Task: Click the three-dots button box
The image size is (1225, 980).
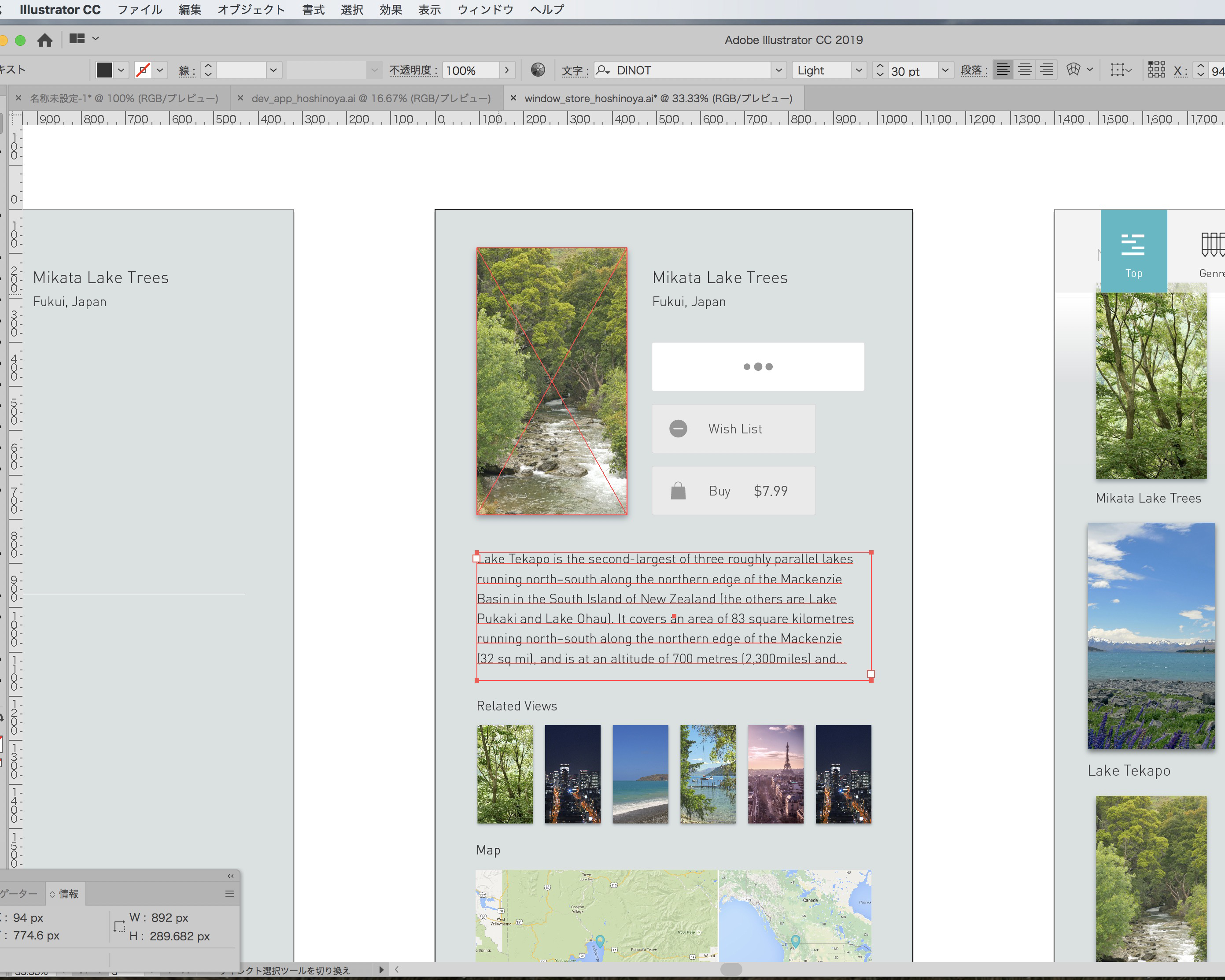Action: pos(758,366)
